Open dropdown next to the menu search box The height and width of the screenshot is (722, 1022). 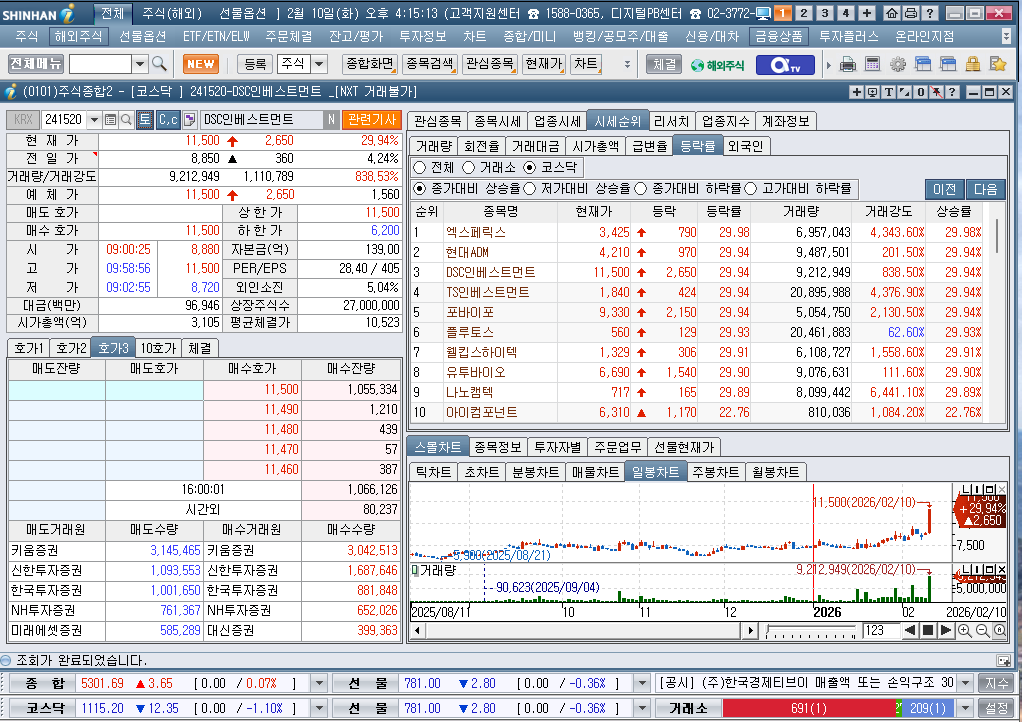tap(140, 64)
